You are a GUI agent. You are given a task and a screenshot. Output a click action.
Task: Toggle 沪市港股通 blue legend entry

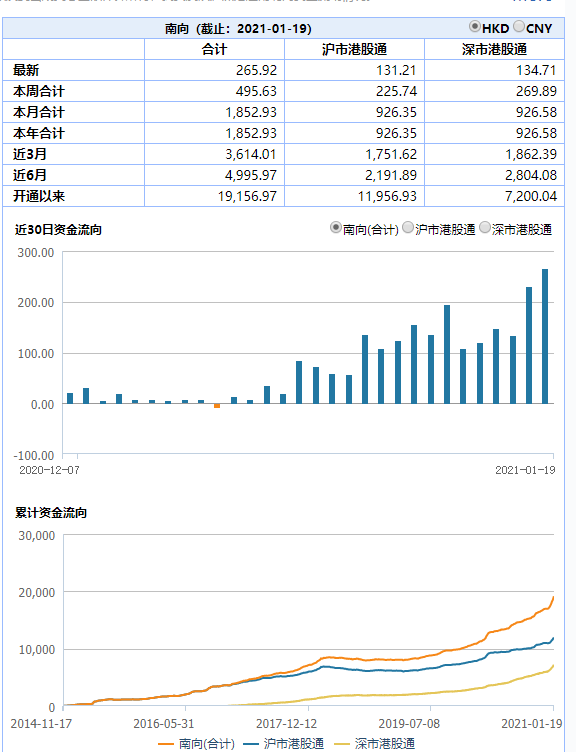click(x=283, y=743)
